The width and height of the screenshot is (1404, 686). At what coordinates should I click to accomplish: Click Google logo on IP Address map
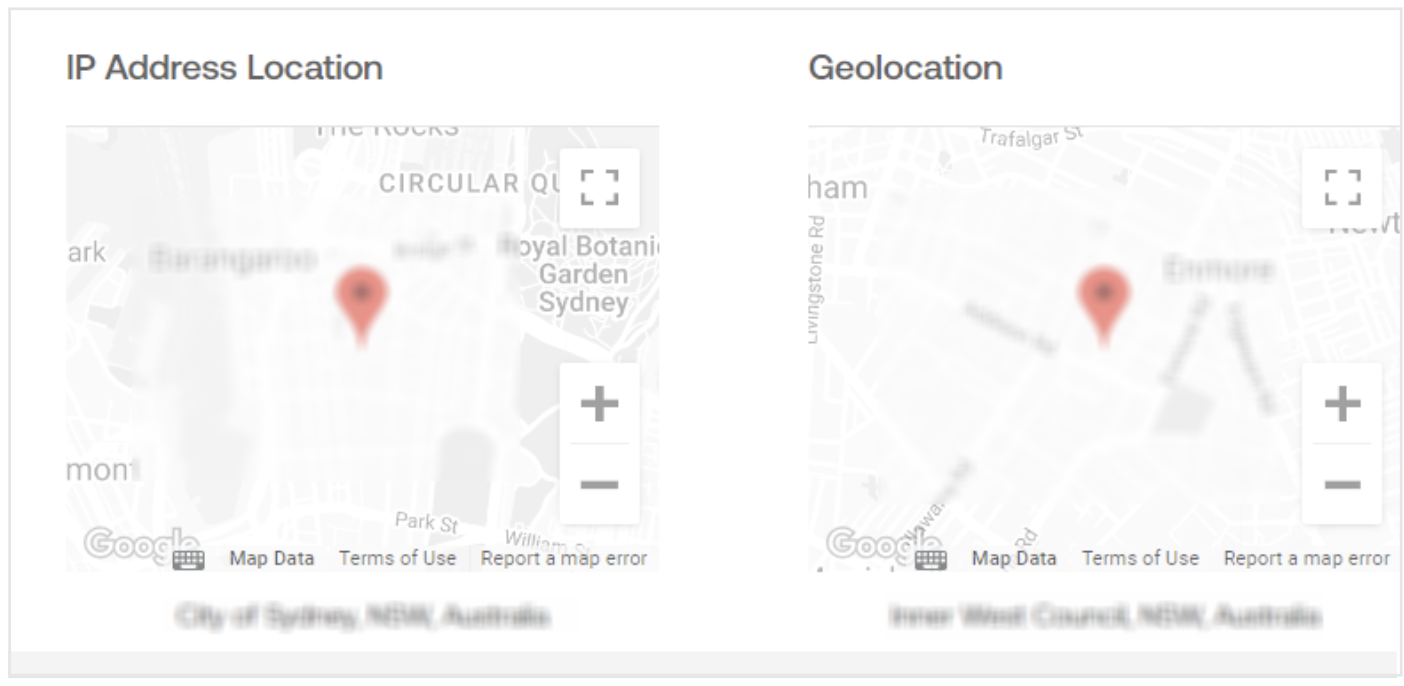point(125,544)
